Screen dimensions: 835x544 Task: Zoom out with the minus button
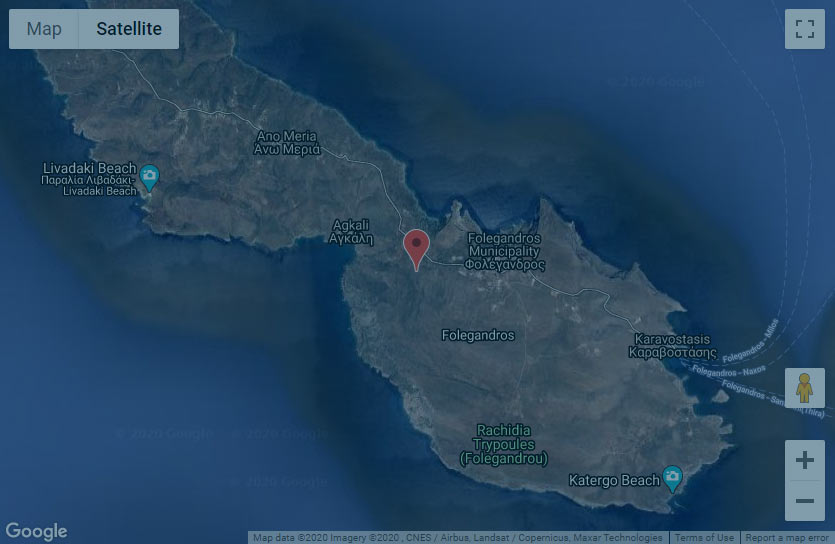[x=805, y=501]
